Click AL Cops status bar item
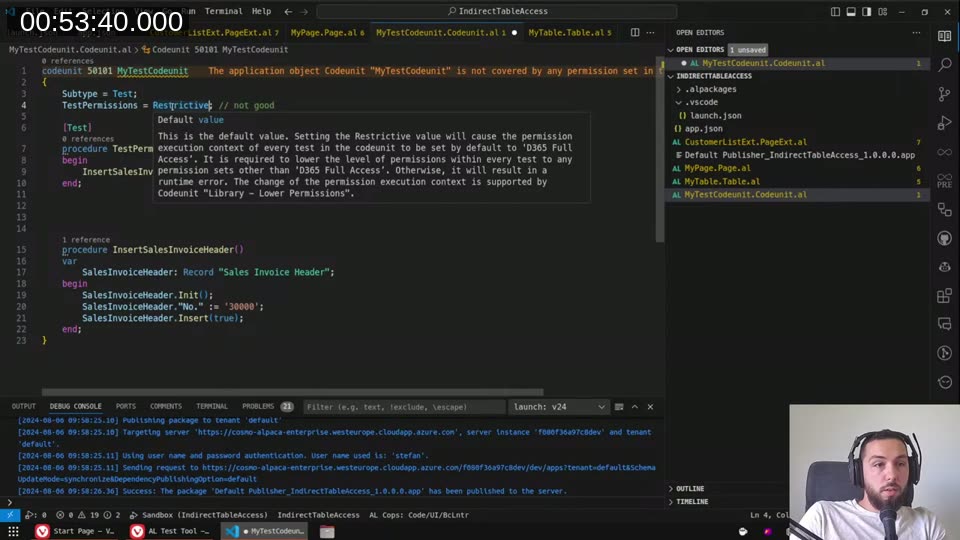 pyautogui.click(x=419, y=515)
